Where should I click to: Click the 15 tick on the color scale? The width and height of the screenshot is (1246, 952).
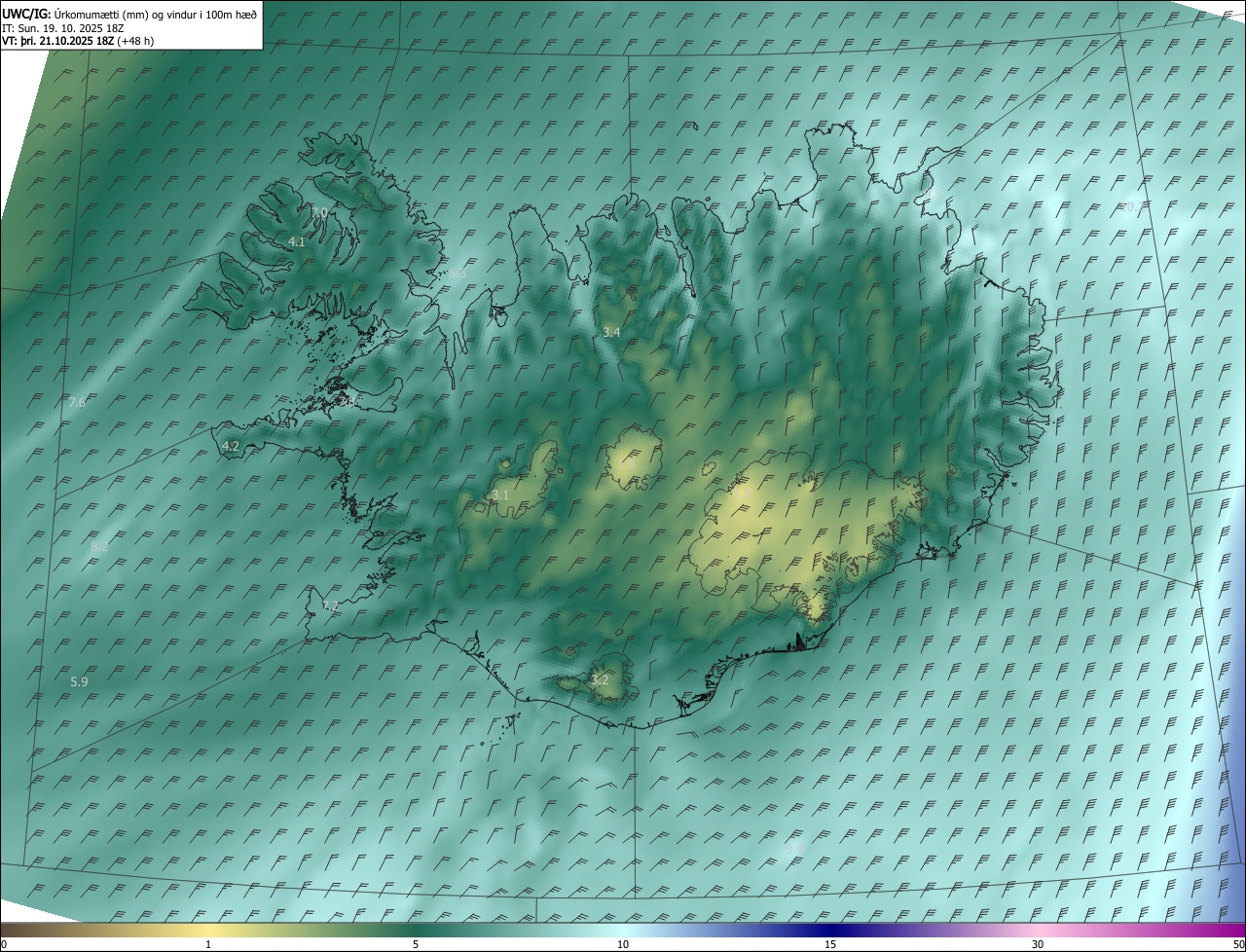tap(830, 944)
